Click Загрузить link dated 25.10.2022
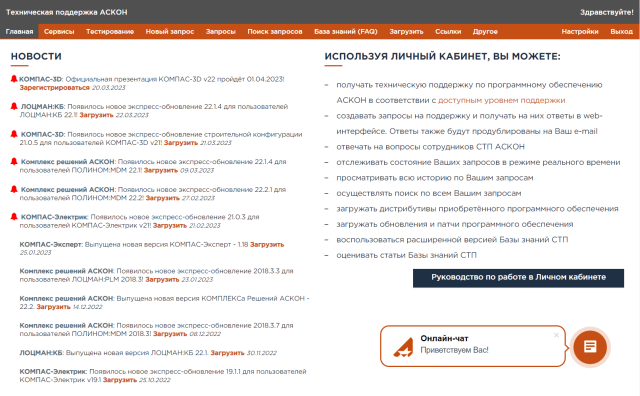 [120, 380]
